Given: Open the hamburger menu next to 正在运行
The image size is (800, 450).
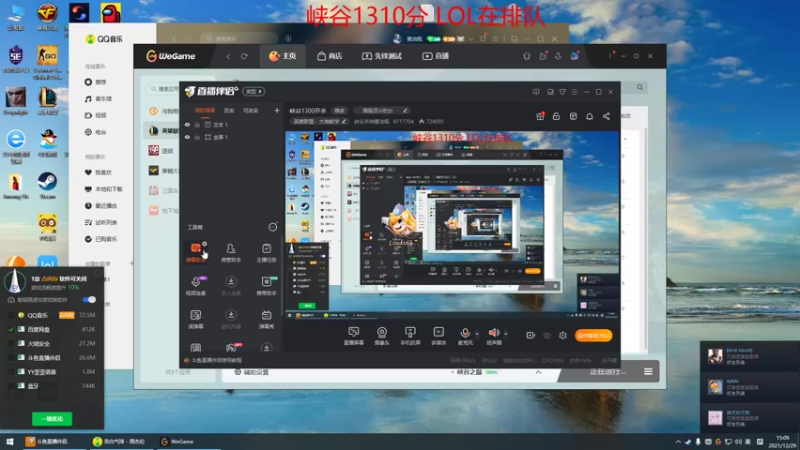Looking at the screenshot, I should coord(648,371).
